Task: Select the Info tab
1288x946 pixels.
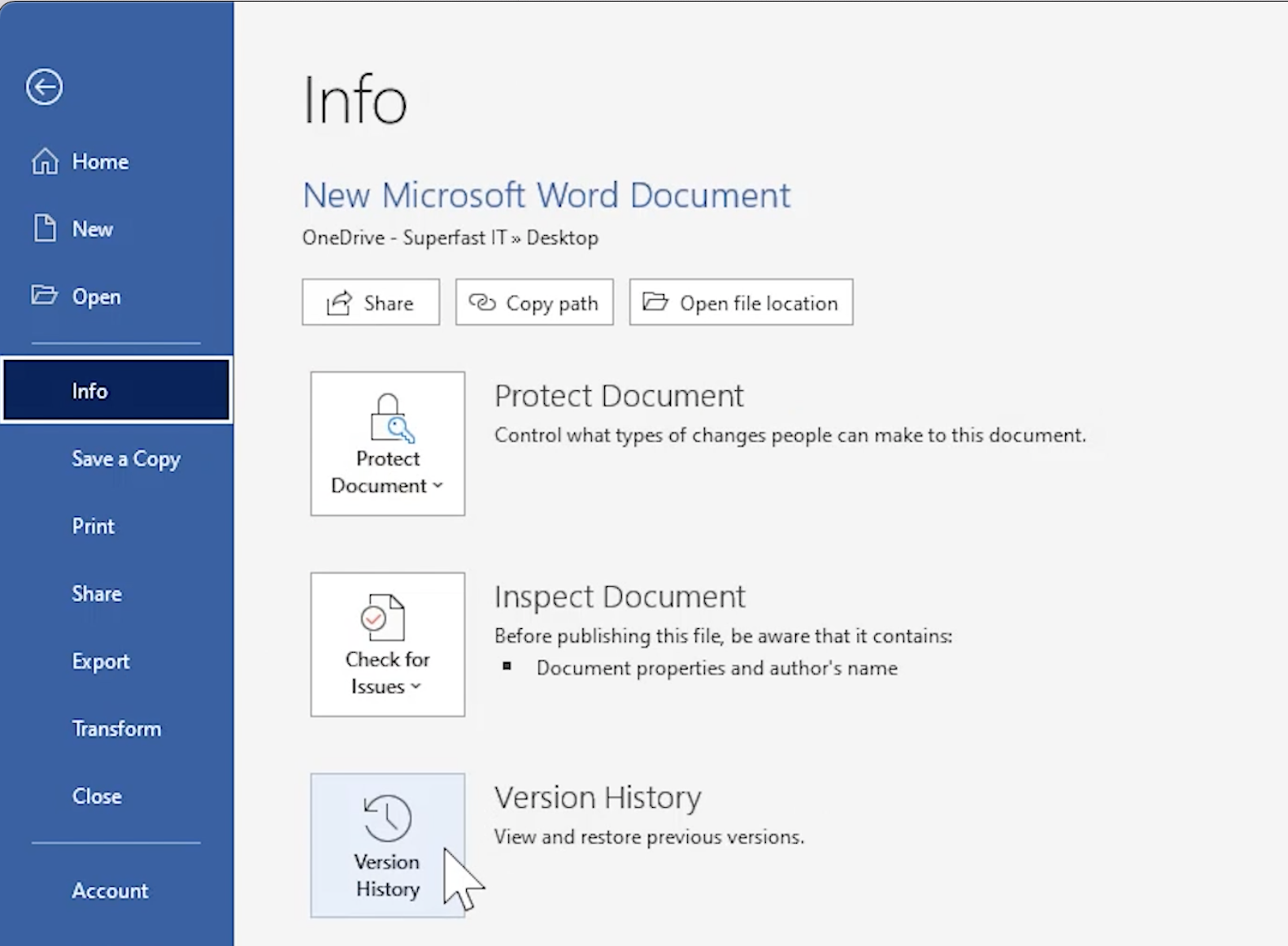Action: pyautogui.click(x=116, y=391)
